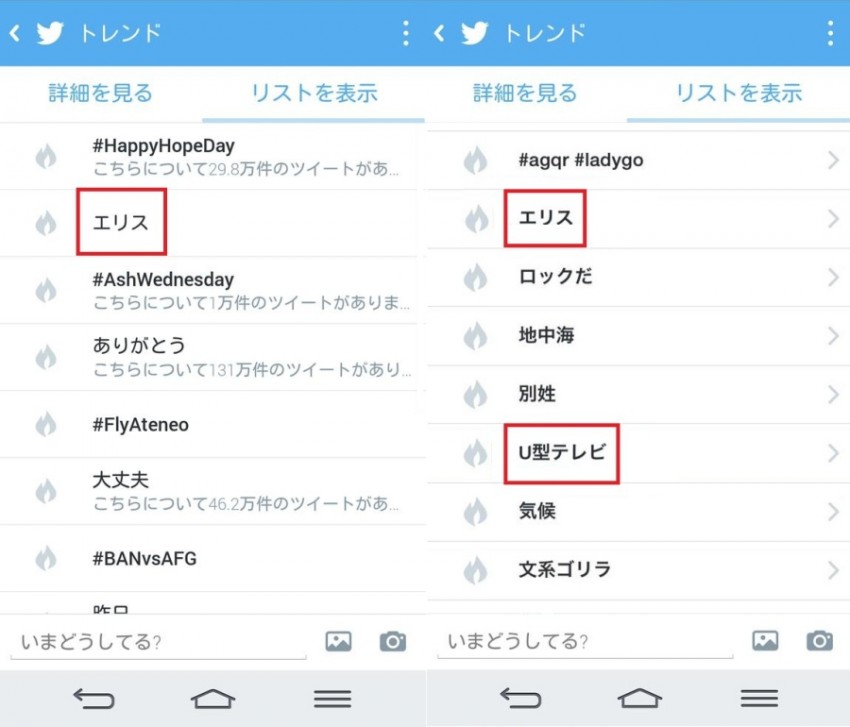Tap camera icon in right compose bar
Screen dimensions: 850x727
point(820,640)
